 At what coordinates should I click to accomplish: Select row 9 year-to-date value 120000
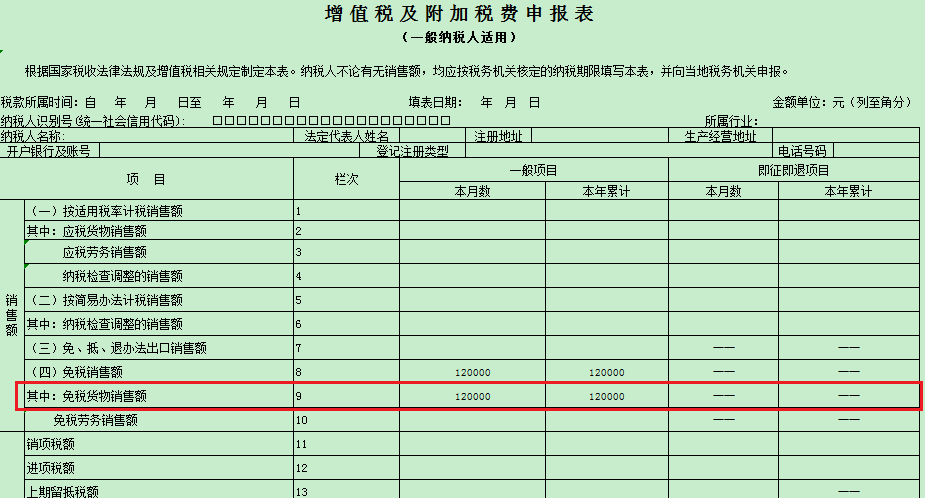(x=606, y=396)
